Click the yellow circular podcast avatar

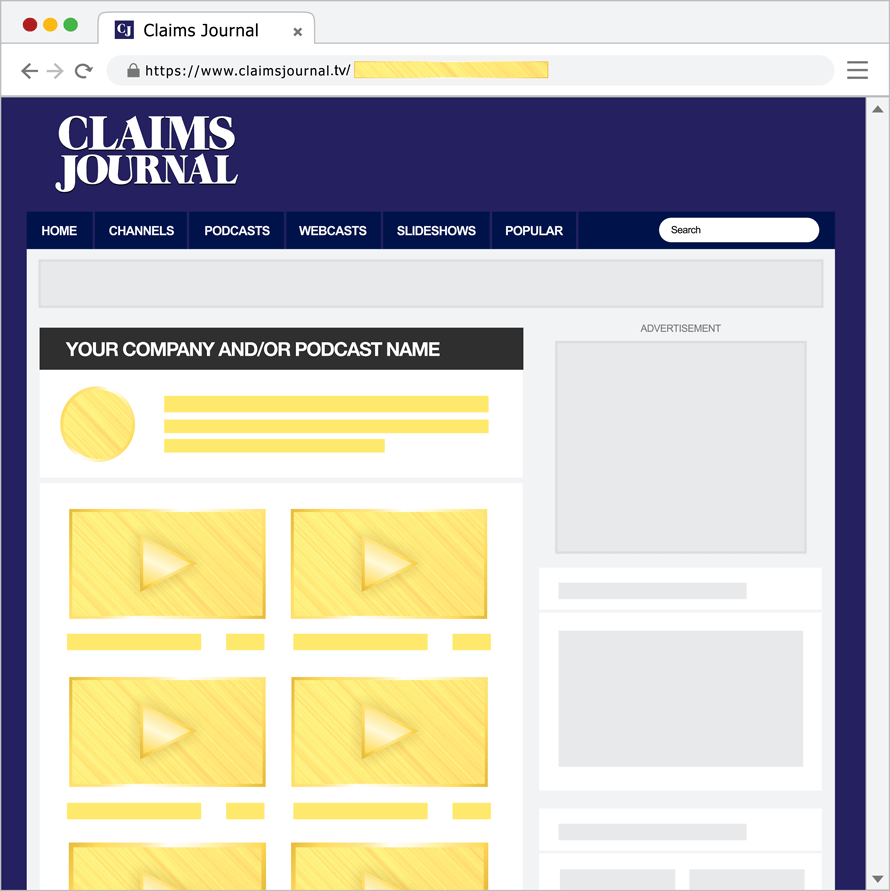point(97,424)
